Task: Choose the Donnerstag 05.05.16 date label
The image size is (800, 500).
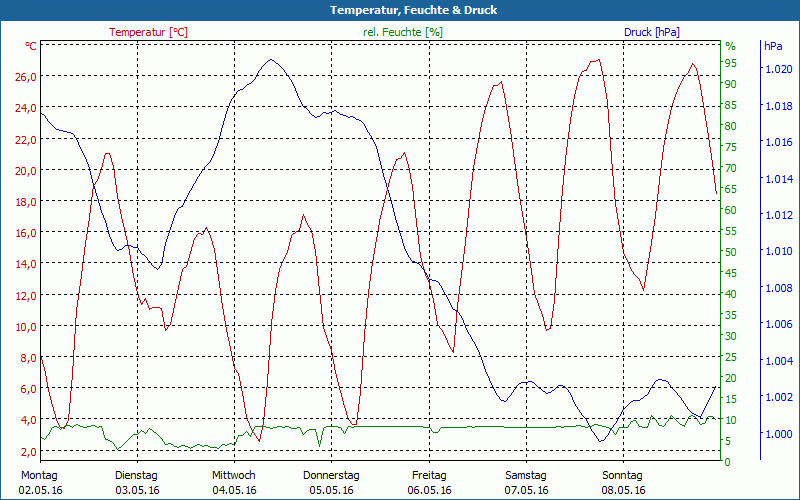Action: (331, 483)
